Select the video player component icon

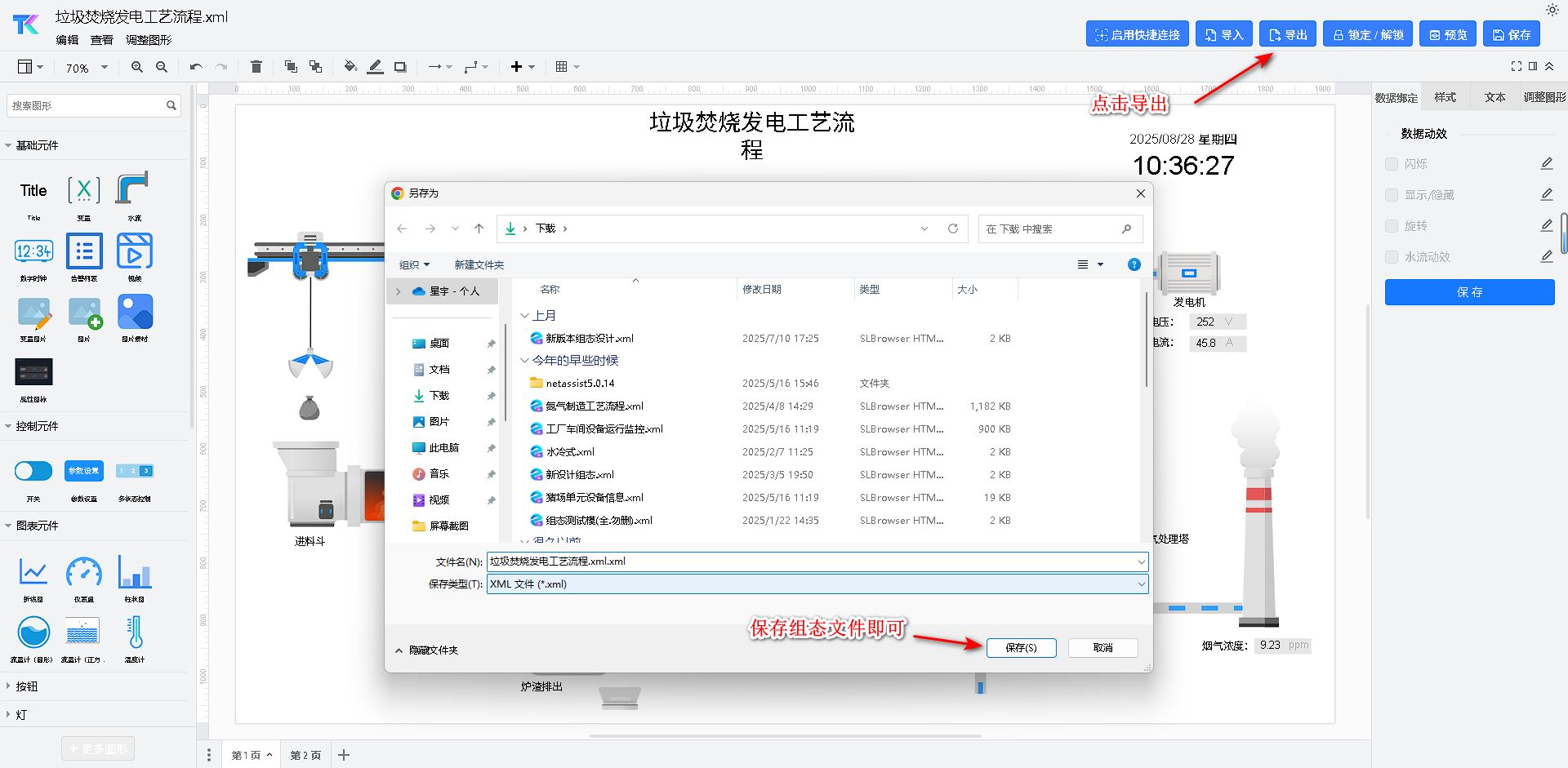(x=135, y=251)
